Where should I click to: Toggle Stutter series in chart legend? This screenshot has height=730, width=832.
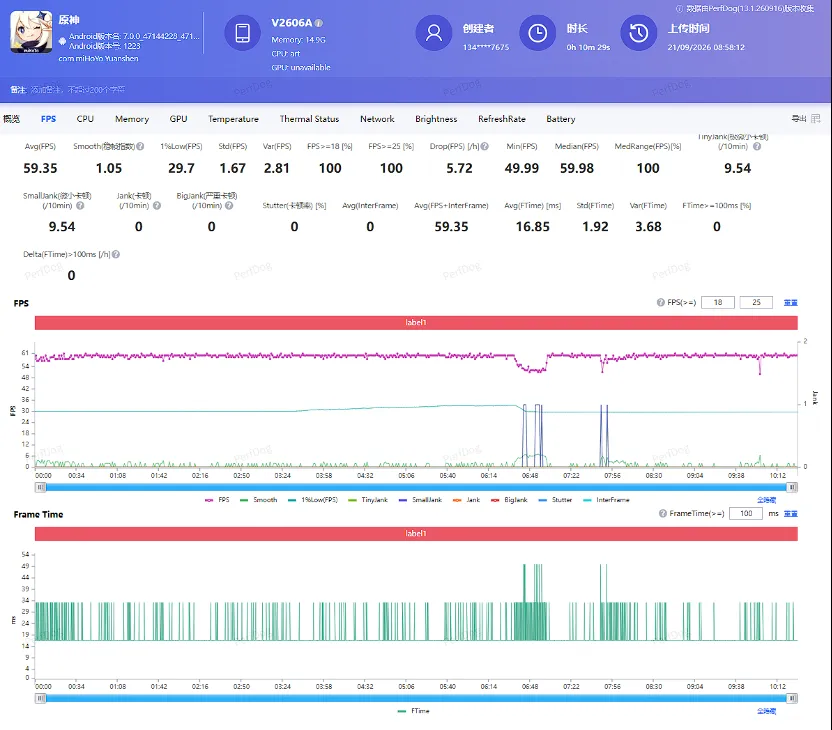555,500
